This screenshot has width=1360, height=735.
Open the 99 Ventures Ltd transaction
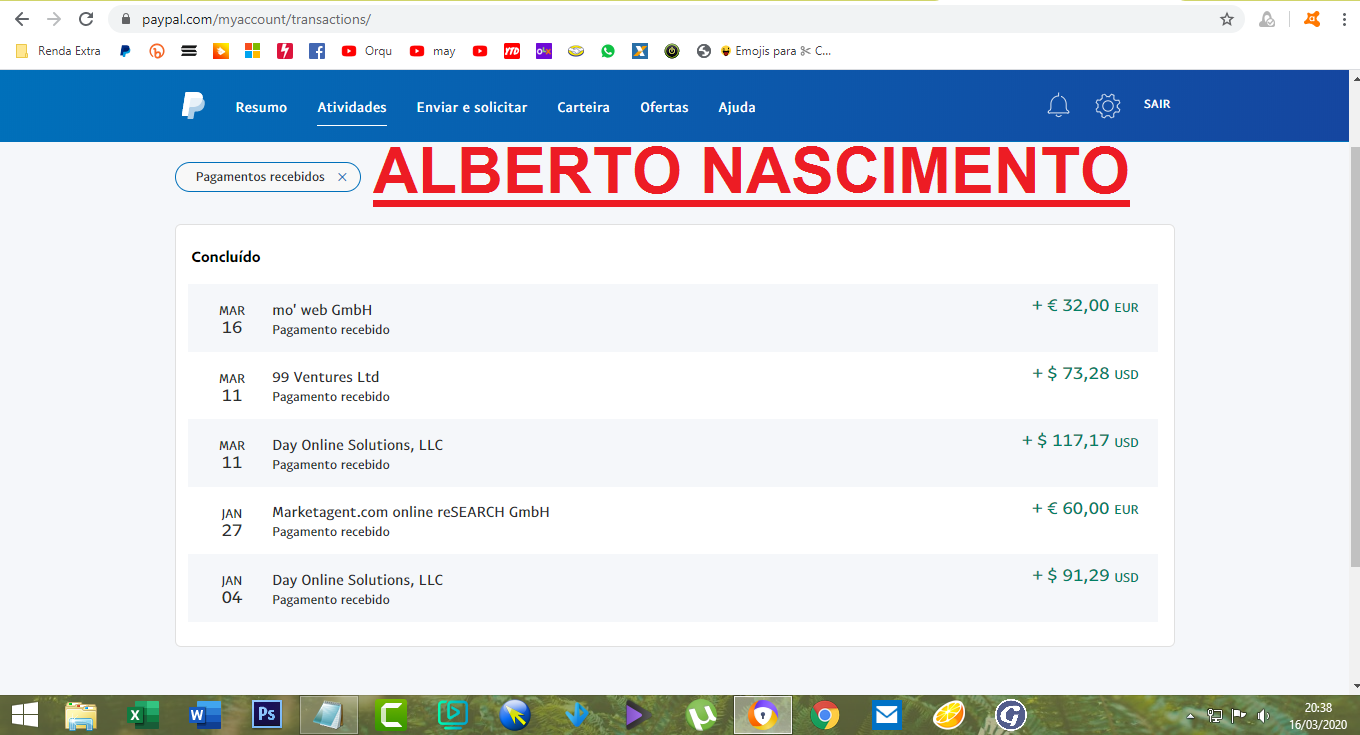673,386
